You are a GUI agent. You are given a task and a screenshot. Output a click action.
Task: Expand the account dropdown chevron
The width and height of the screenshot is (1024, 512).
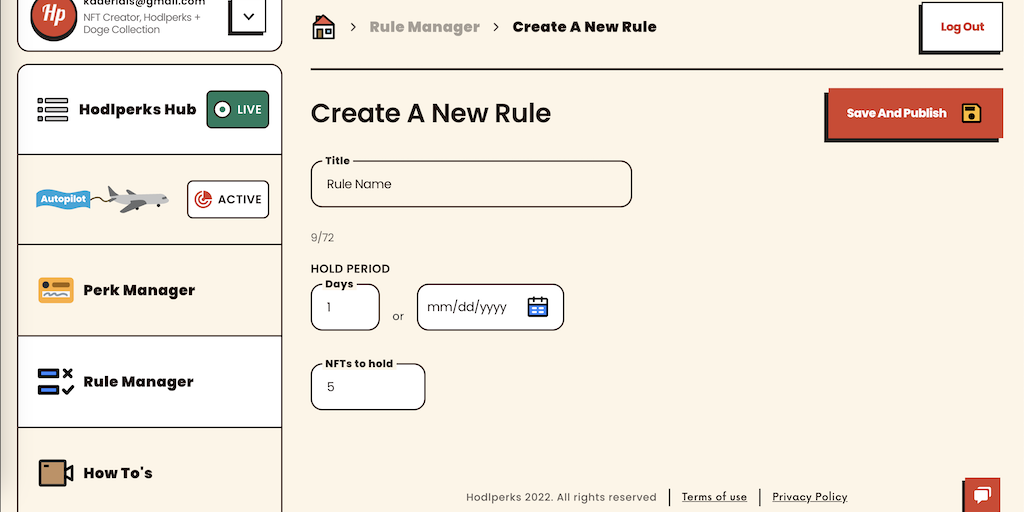(248, 16)
